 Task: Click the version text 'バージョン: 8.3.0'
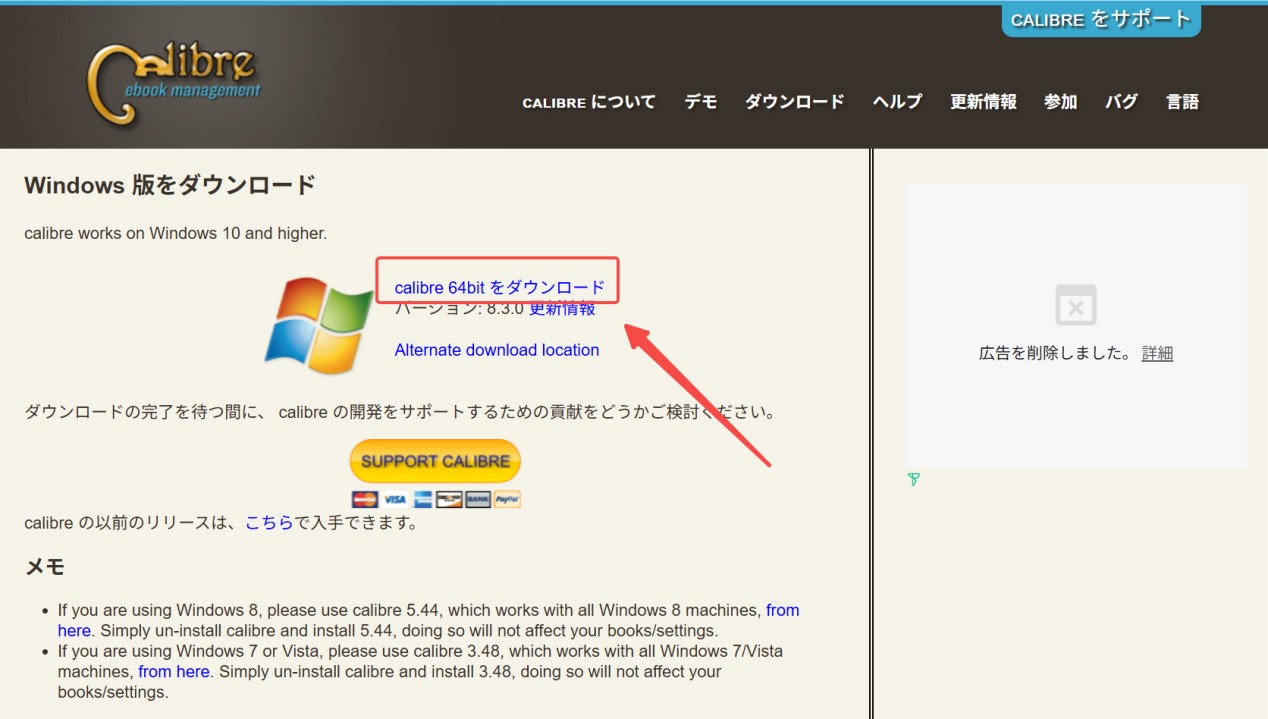tap(459, 309)
